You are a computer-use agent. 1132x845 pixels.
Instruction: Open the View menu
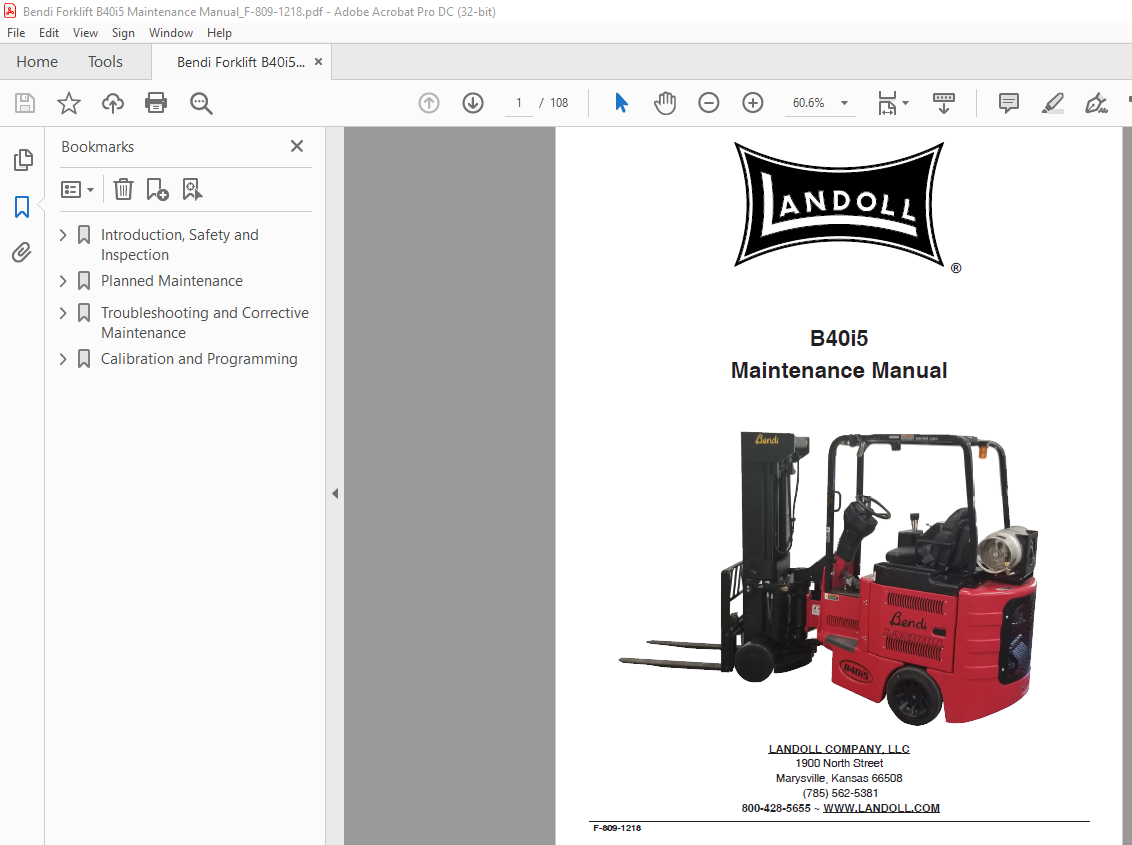85,32
